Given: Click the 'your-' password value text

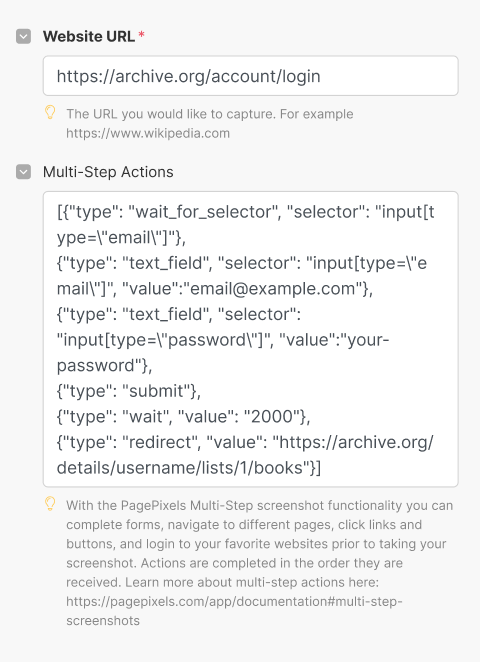Looking at the screenshot, I should point(368,340).
